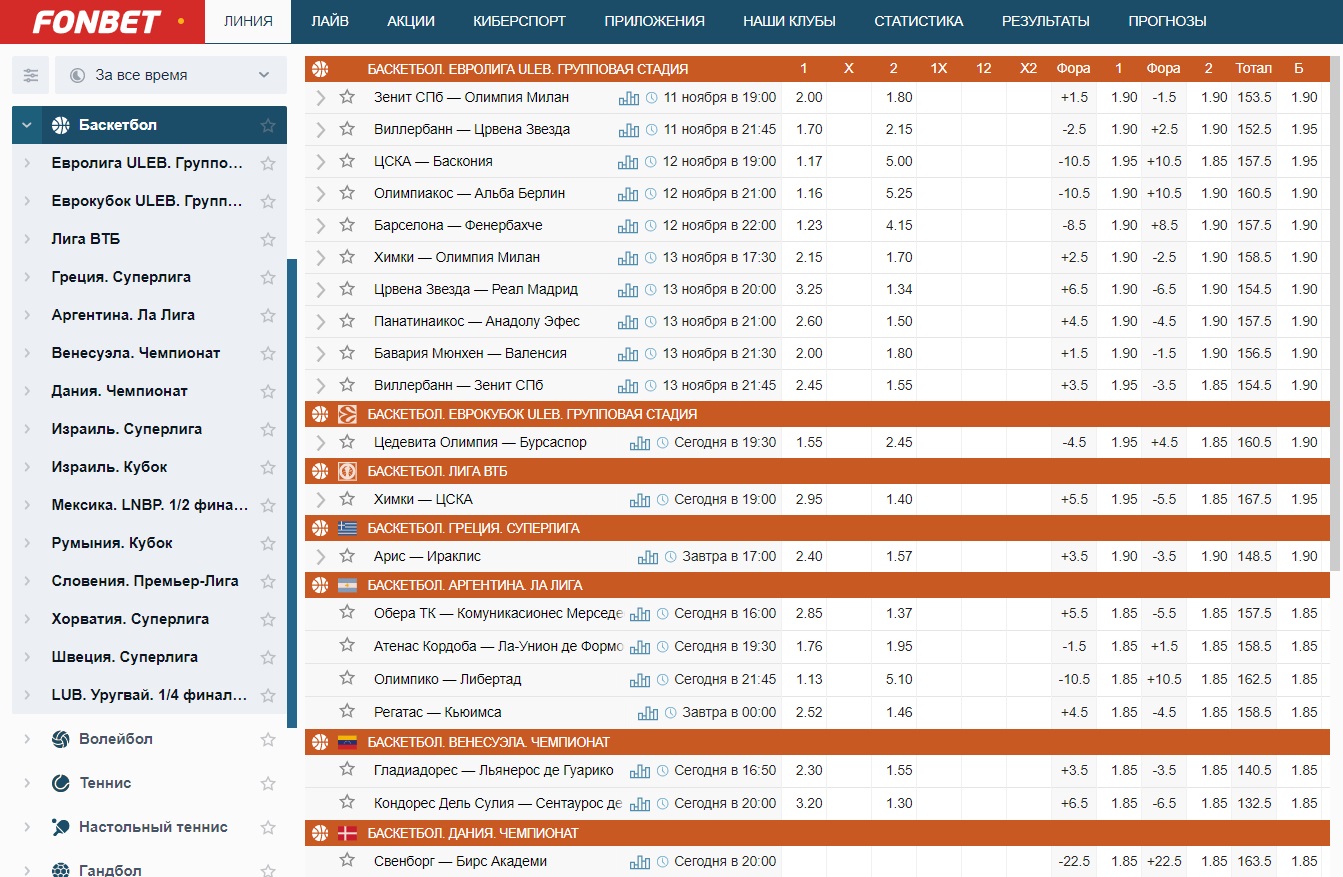Click the sidebar vertical scrollbar
Screen dimensions: 1343x877
click(292, 493)
